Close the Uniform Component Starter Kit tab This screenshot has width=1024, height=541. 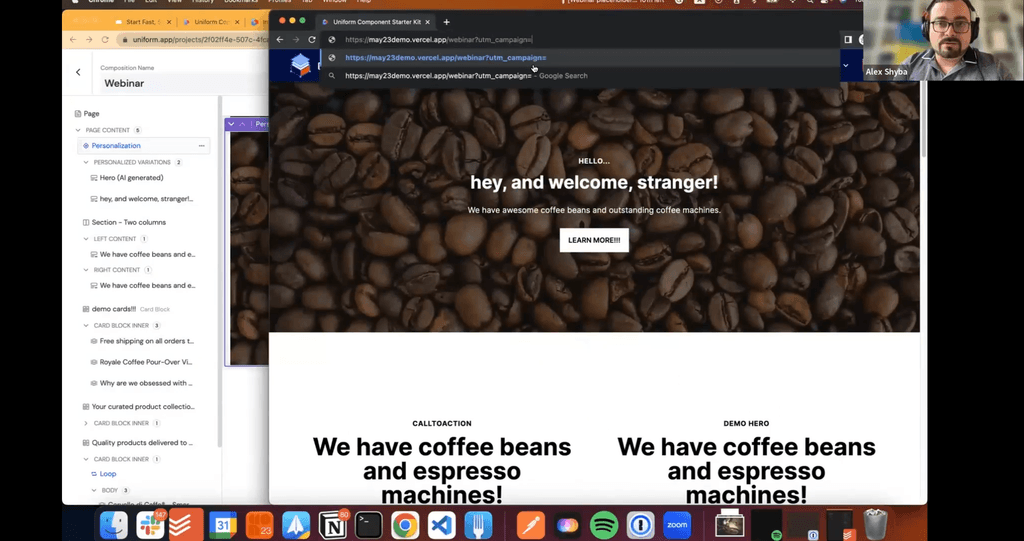coord(428,22)
